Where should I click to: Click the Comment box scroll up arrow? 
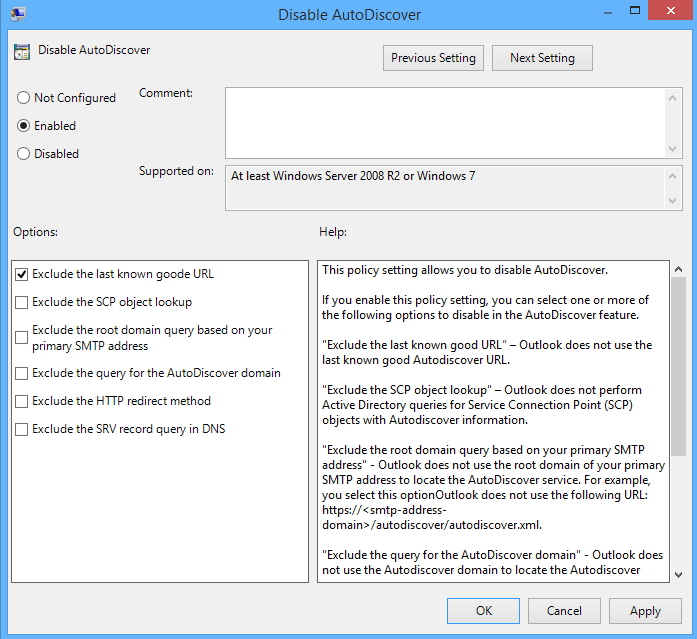click(x=673, y=98)
